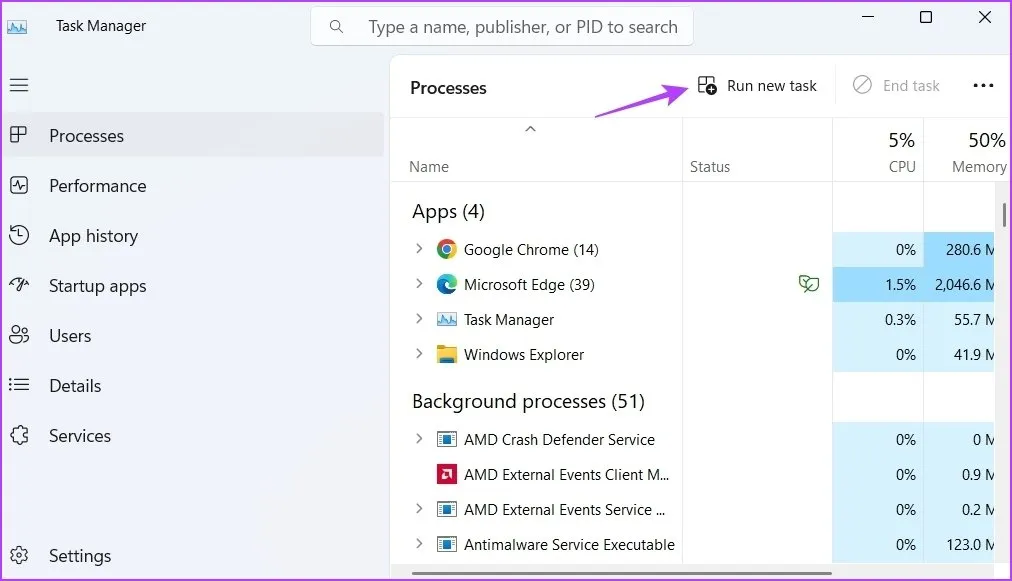Expand Antimalware Service Executable entry
Image resolution: width=1012 pixels, height=581 pixels.
[419, 545]
